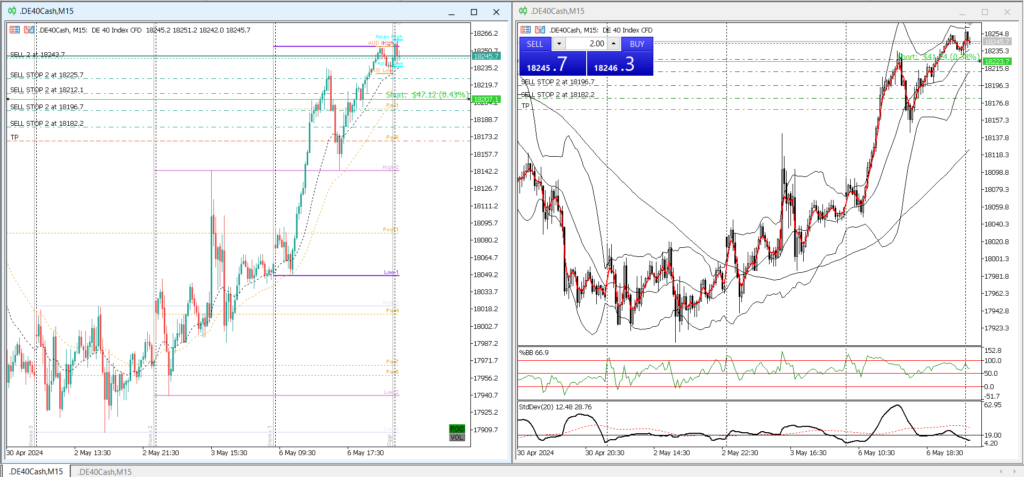
Task: Select TP level label in left chart
Action: [14, 137]
